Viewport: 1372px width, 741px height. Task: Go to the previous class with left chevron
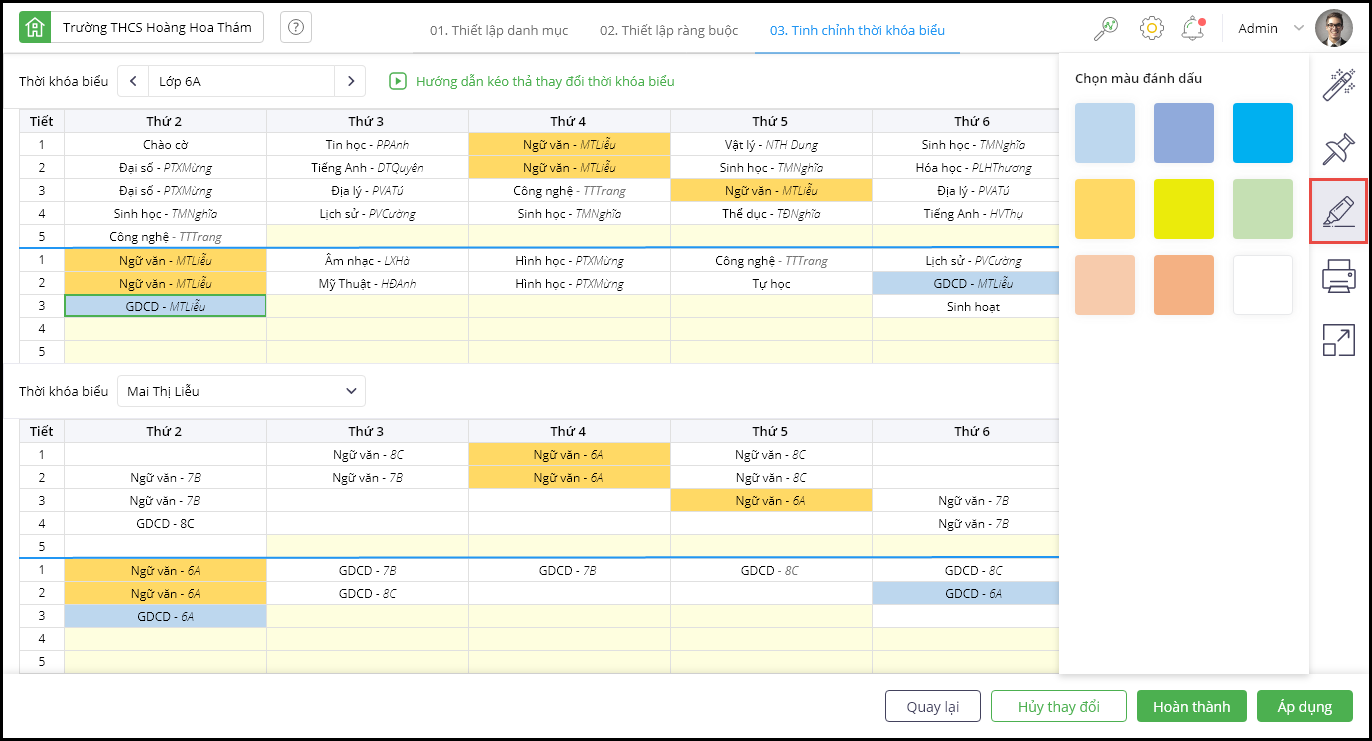click(x=133, y=81)
